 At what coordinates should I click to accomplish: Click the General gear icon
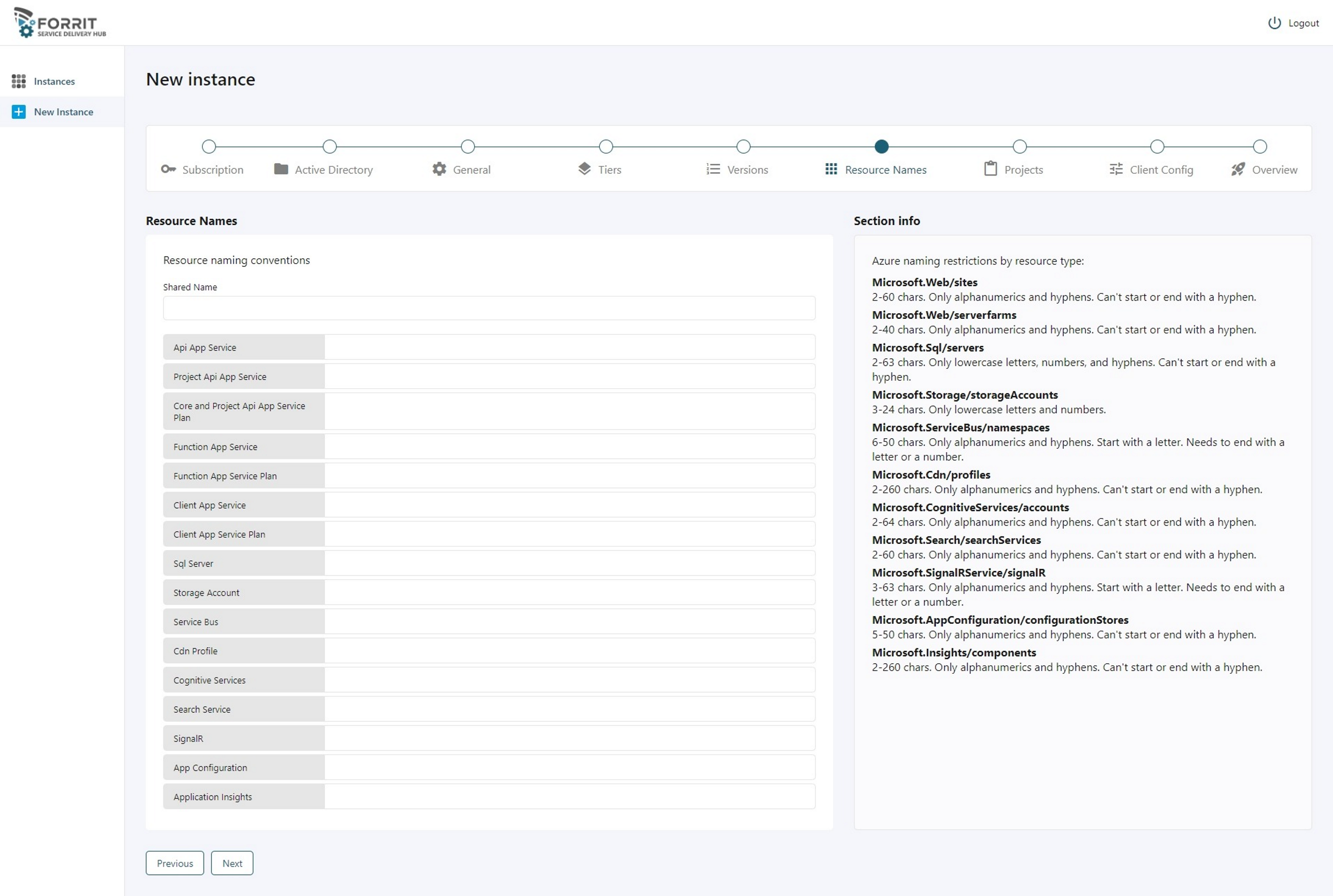coord(439,169)
